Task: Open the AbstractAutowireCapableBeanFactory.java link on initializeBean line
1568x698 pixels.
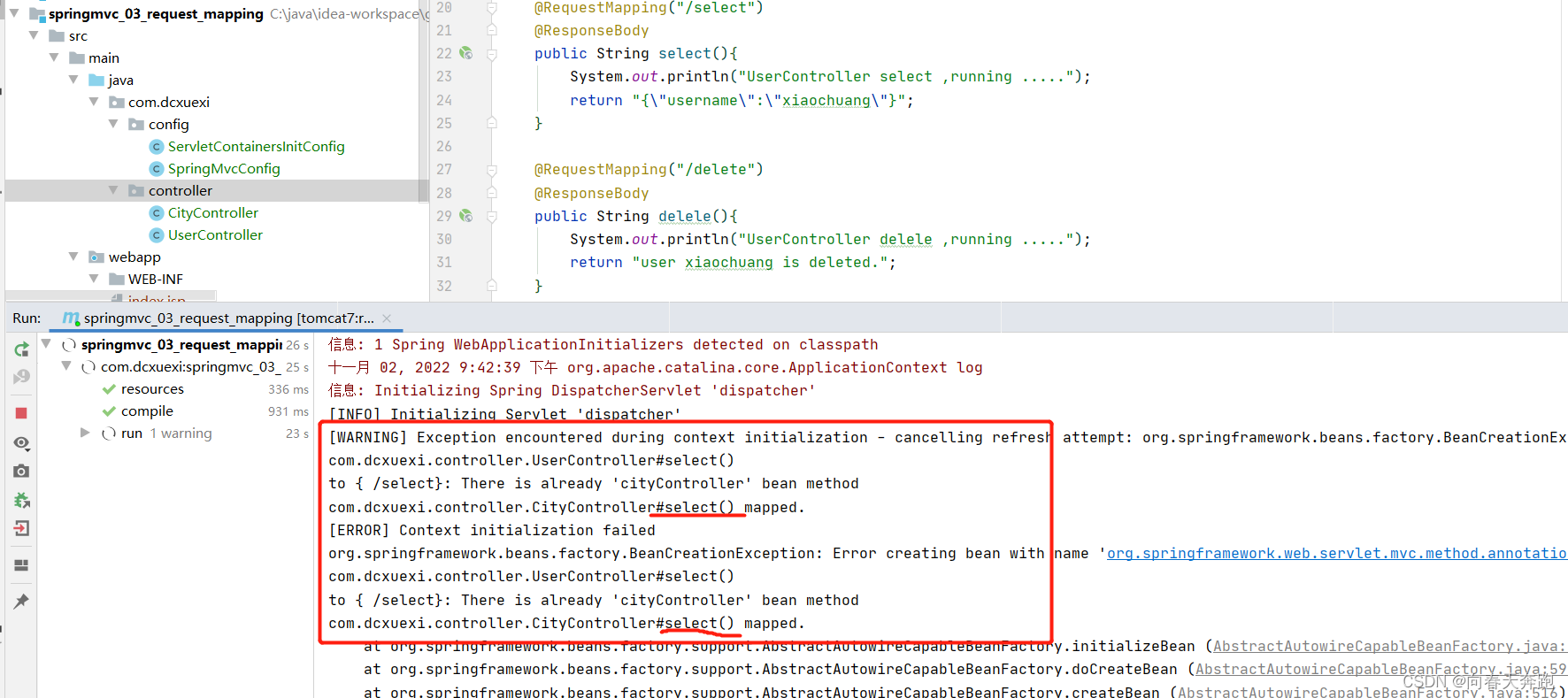Action: point(1389,646)
